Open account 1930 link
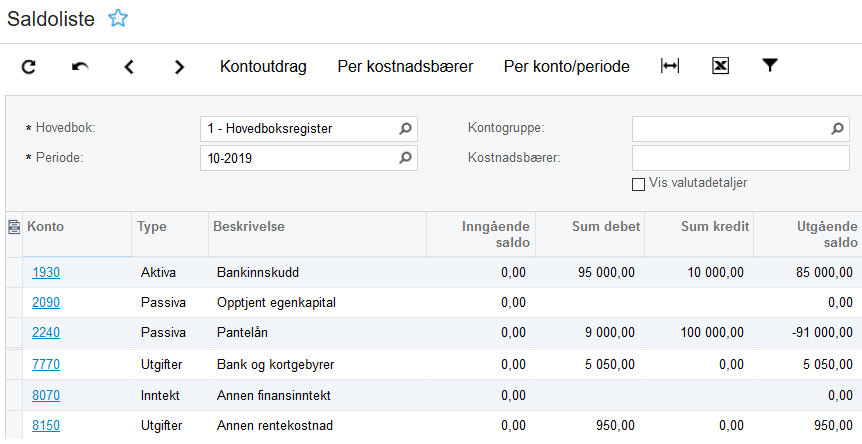The image size is (862, 444). (45, 272)
